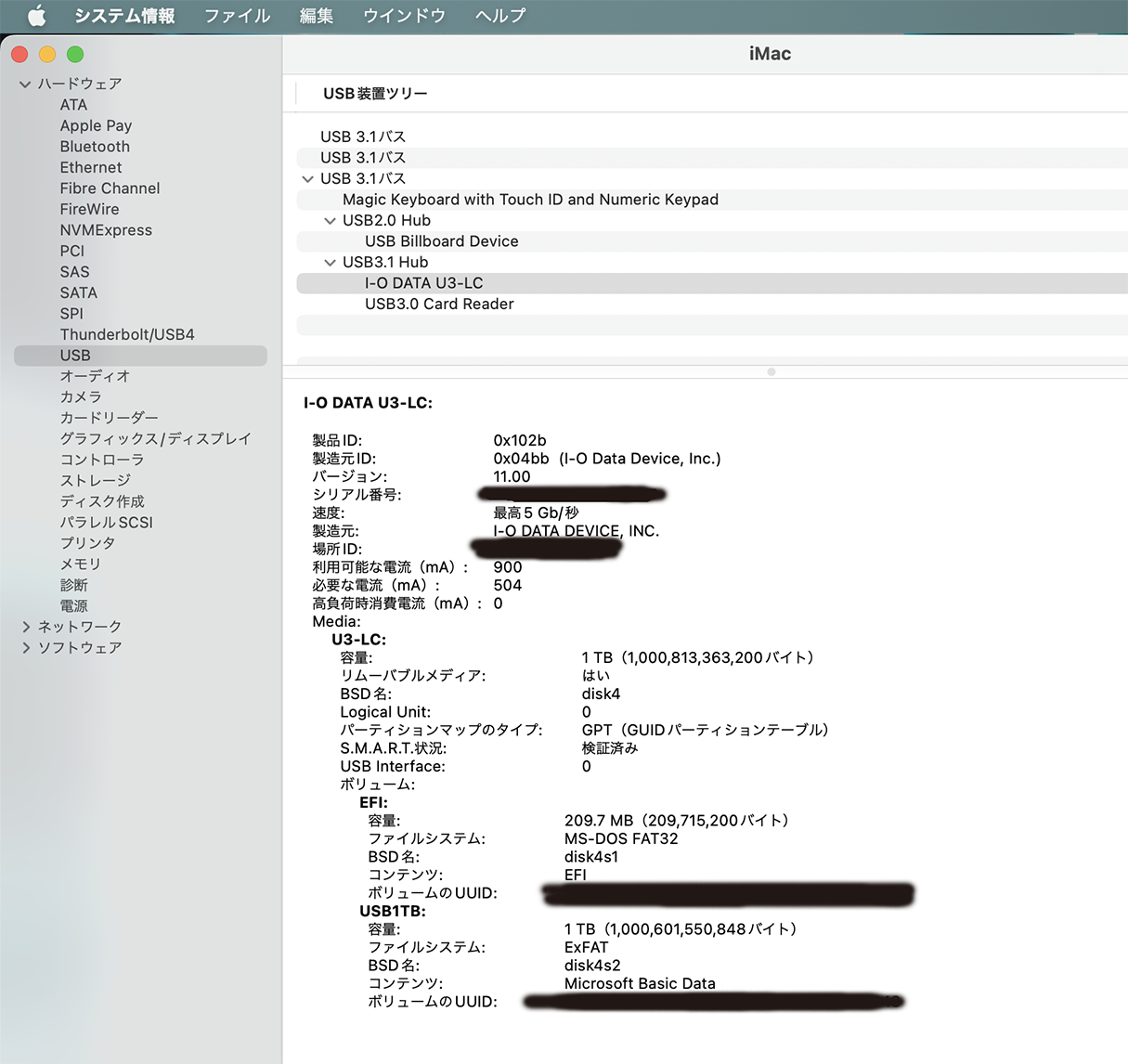Collapse the USB3.1 Hub node
The height and width of the screenshot is (1064, 1128).
point(330,263)
